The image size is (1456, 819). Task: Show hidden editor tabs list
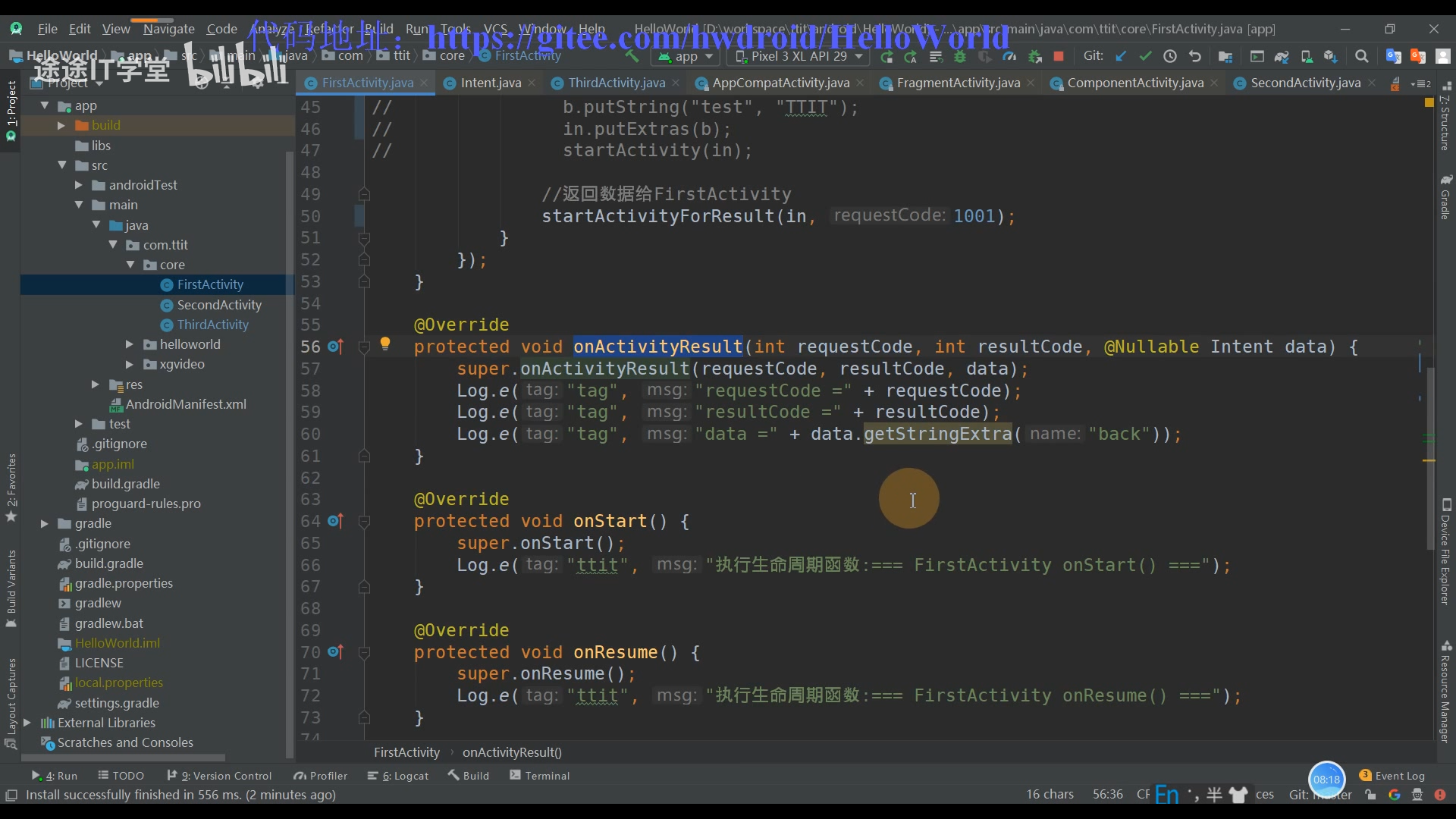1421,83
